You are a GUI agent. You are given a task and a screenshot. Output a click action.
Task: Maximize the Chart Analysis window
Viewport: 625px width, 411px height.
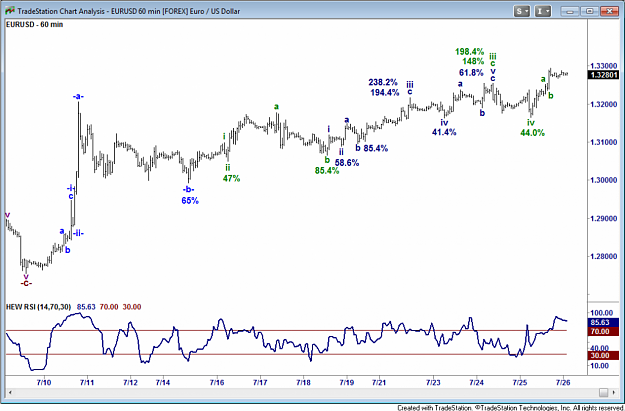tap(589, 11)
